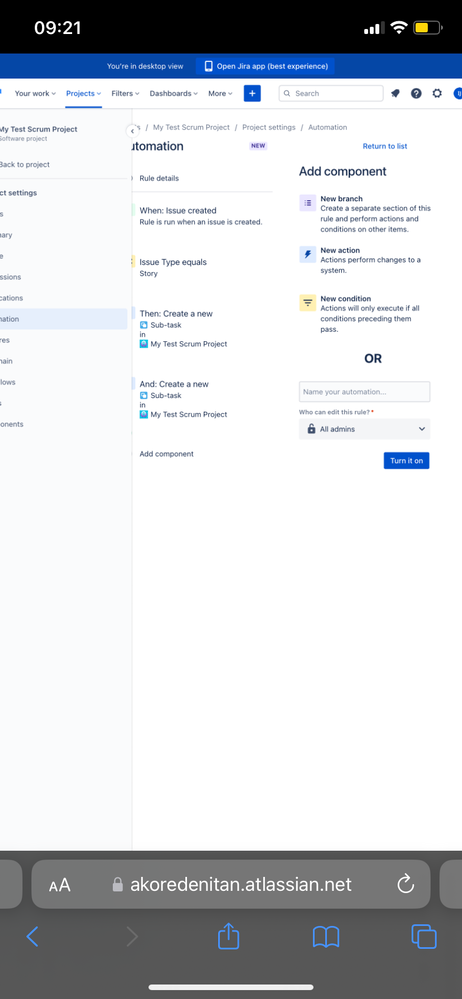
Task: Open the All admins editor dropdown
Action: [x=365, y=429]
